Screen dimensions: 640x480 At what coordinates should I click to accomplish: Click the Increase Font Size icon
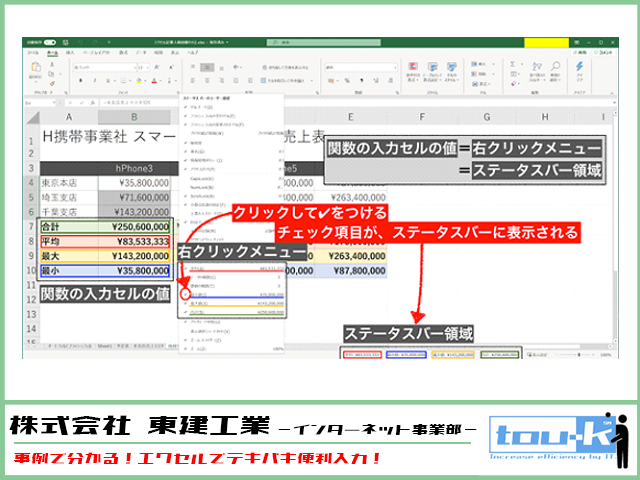click(x=158, y=67)
